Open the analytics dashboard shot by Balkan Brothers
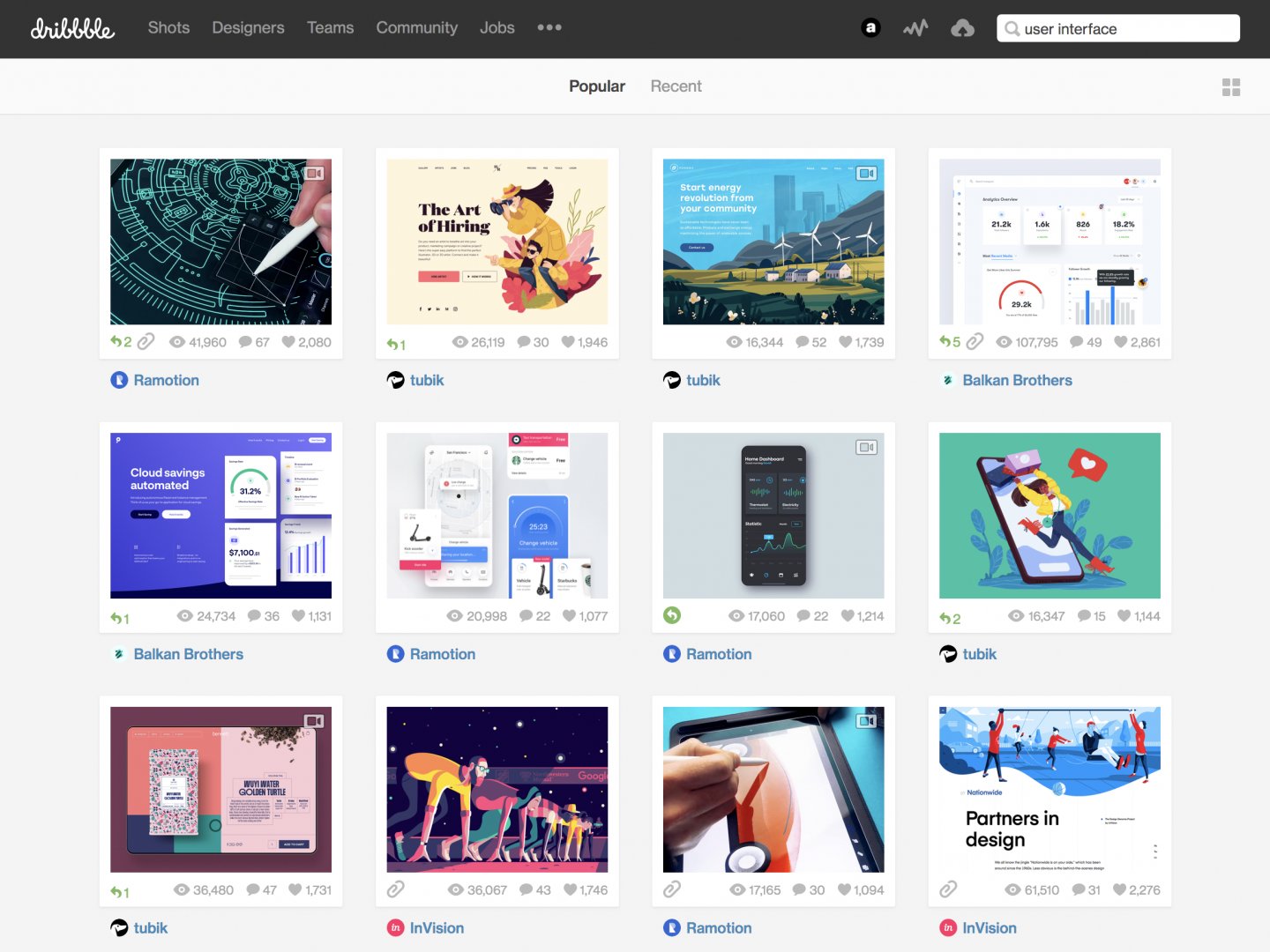This screenshot has height=952, width=1270. click(x=1050, y=242)
